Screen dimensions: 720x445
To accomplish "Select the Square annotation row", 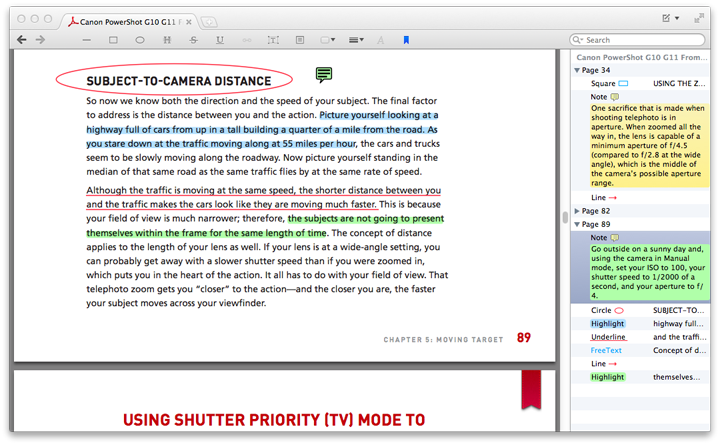I will click(641, 83).
